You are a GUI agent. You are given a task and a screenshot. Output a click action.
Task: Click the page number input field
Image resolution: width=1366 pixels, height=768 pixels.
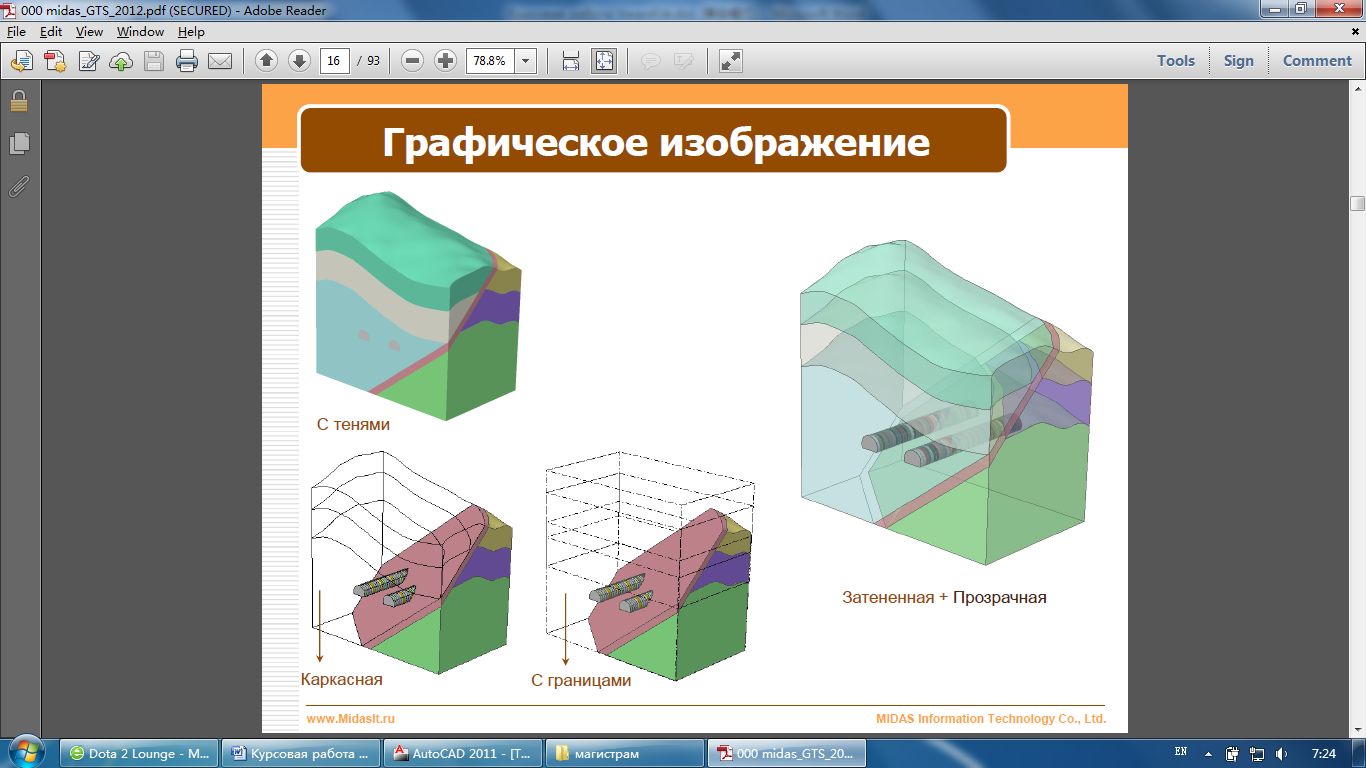[x=334, y=61]
